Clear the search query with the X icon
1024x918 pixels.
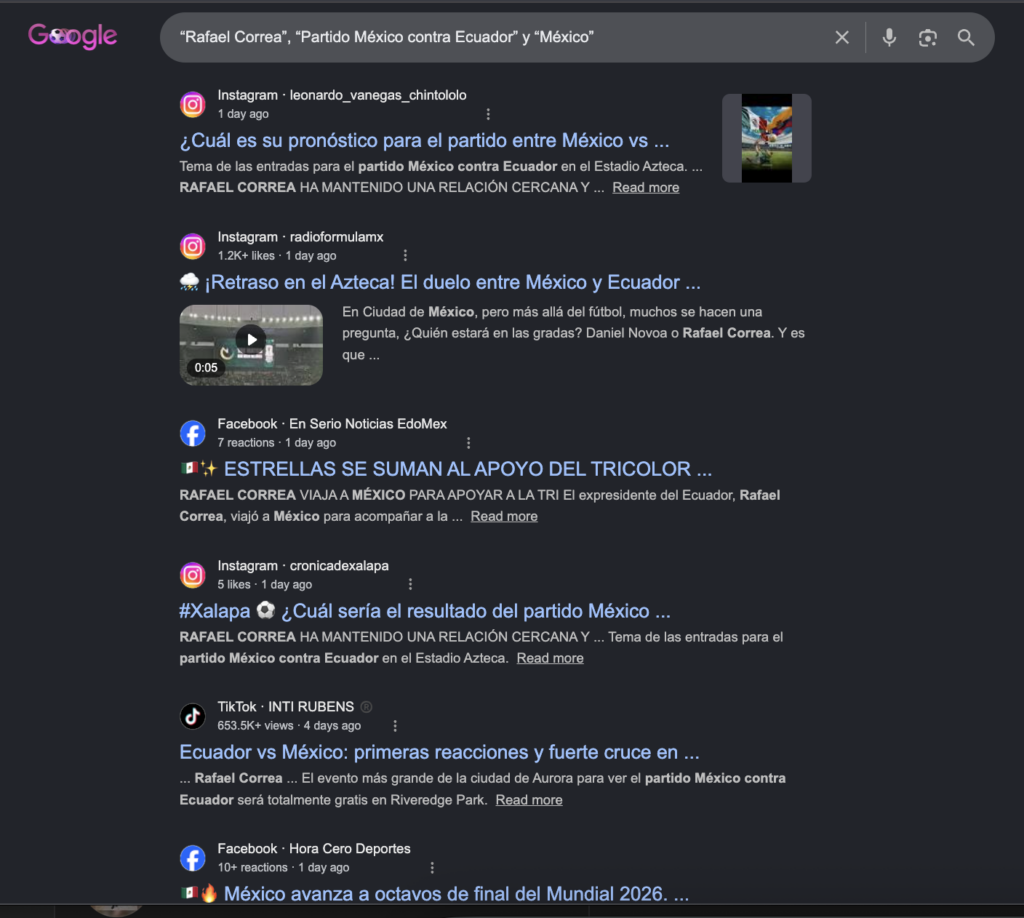pyautogui.click(x=842, y=38)
